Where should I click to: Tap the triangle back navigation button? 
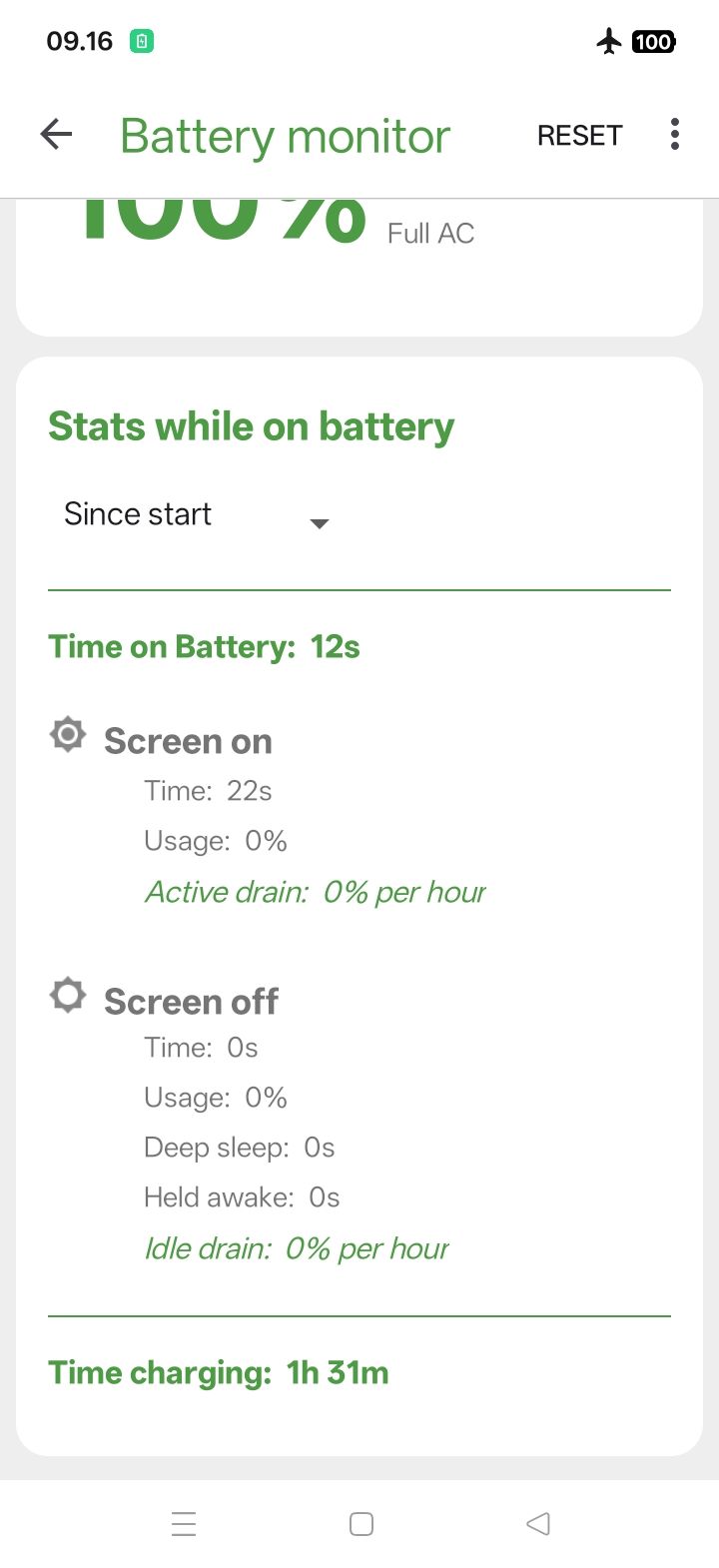537,1523
